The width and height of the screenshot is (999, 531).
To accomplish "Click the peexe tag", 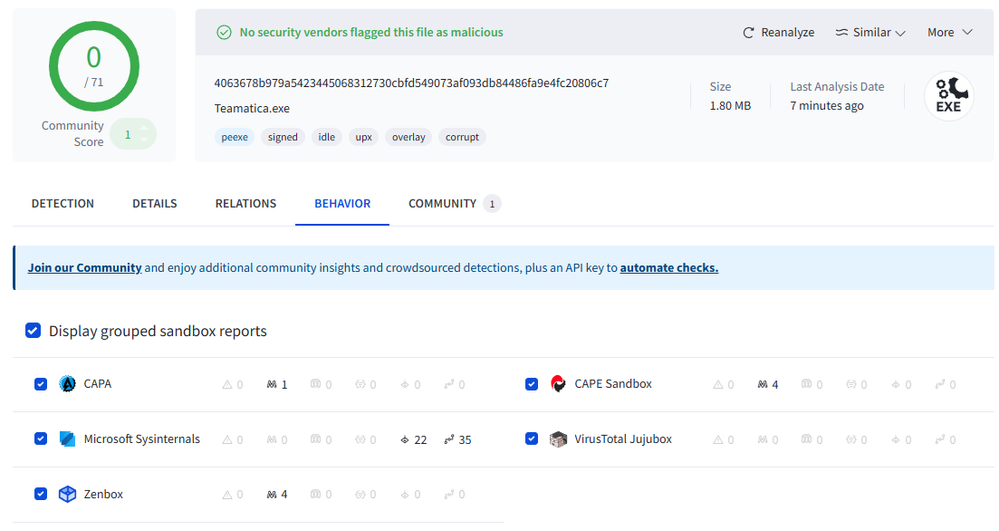I will pos(234,137).
